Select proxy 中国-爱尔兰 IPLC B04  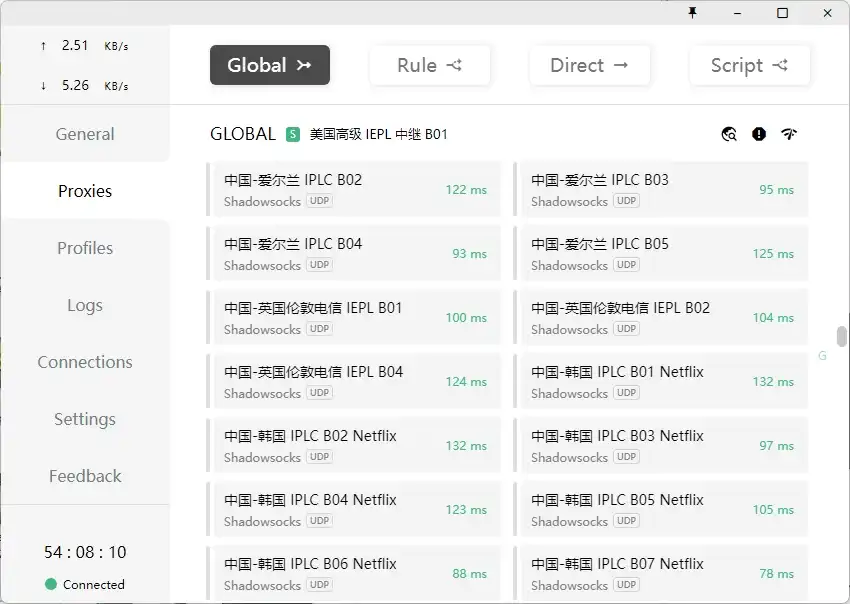353,253
